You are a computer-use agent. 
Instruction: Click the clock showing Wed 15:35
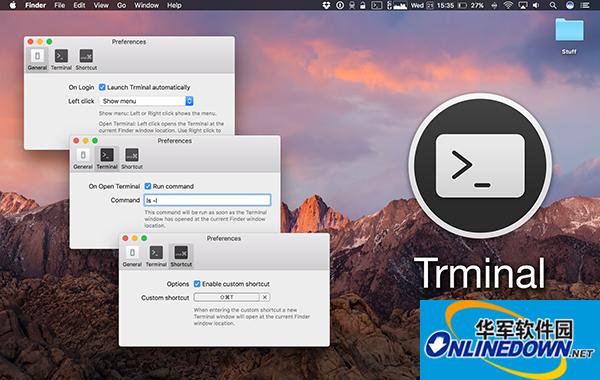point(432,5)
